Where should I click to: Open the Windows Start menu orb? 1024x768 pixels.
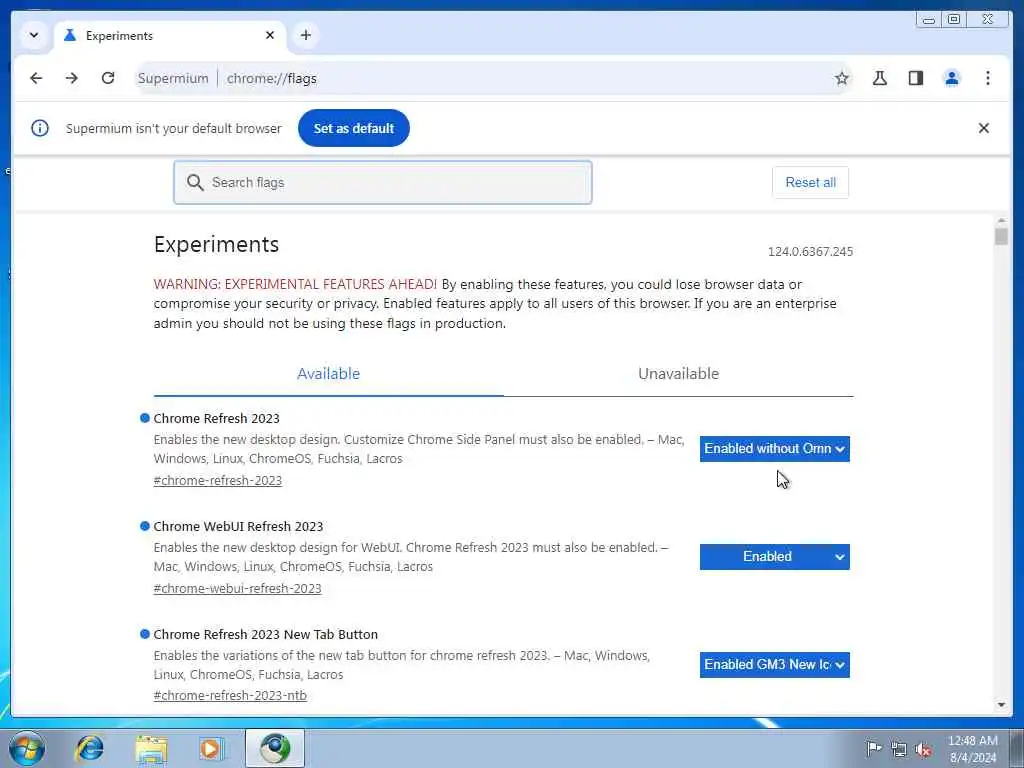(27, 748)
